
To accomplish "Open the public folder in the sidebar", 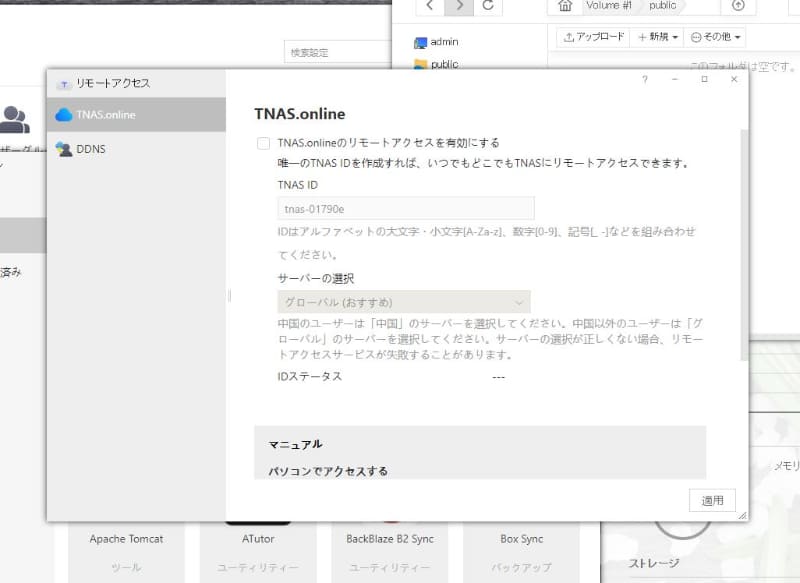I will (x=441, y=63).
